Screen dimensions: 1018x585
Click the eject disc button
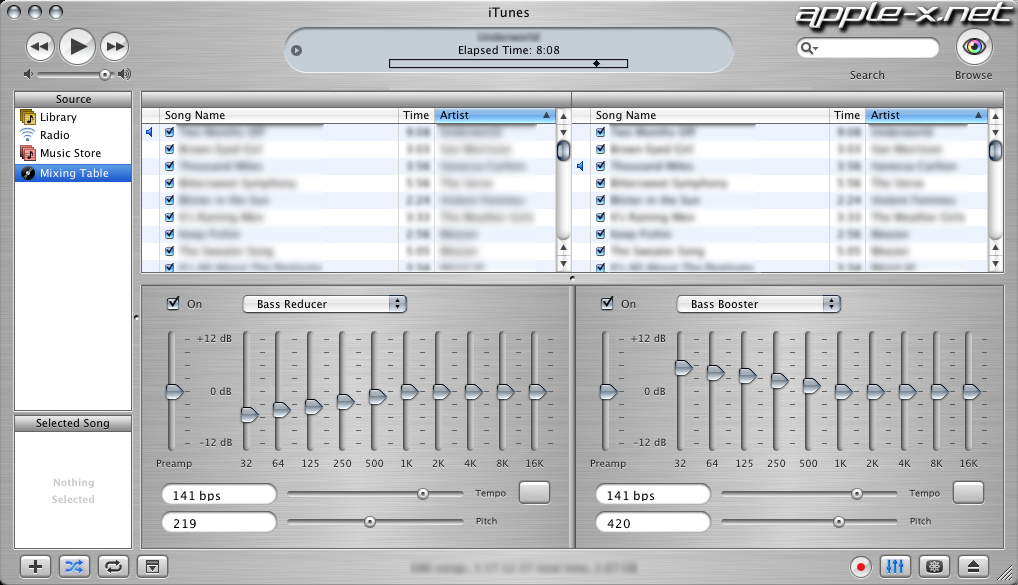pos(973,567)
